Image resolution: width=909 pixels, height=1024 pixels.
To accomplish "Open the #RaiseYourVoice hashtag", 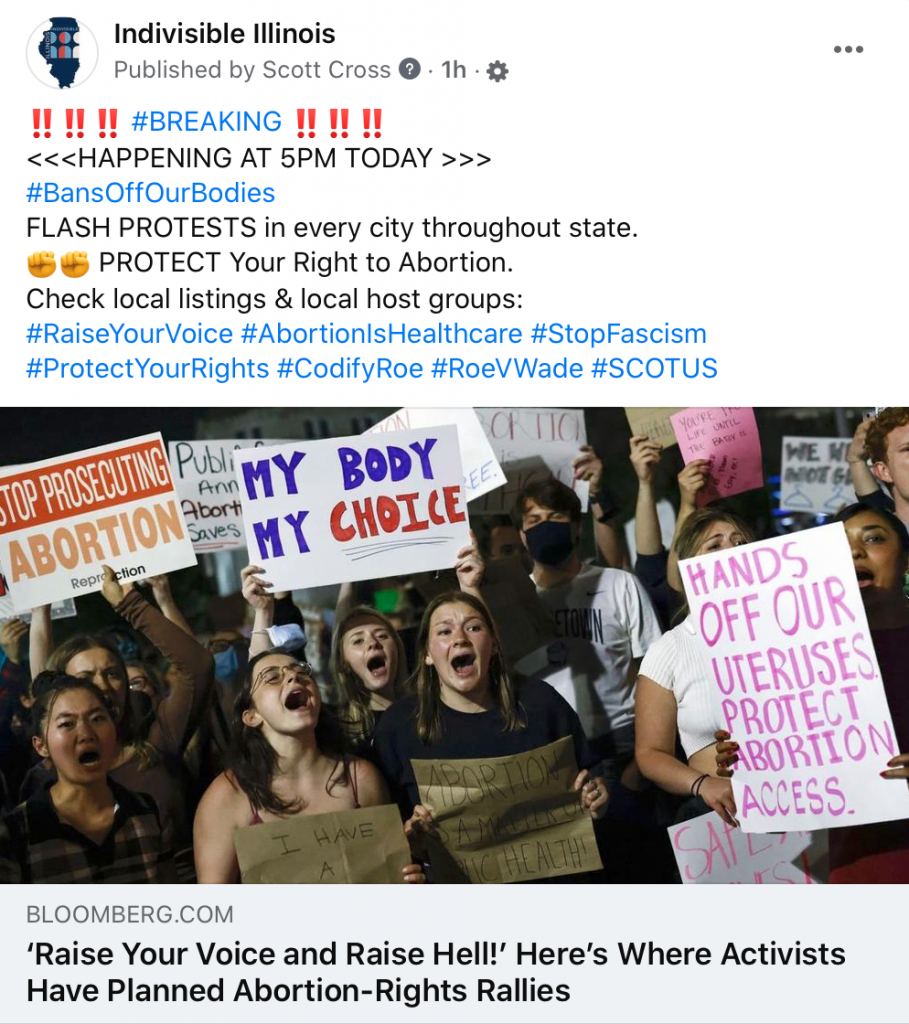I will point(129,334).
